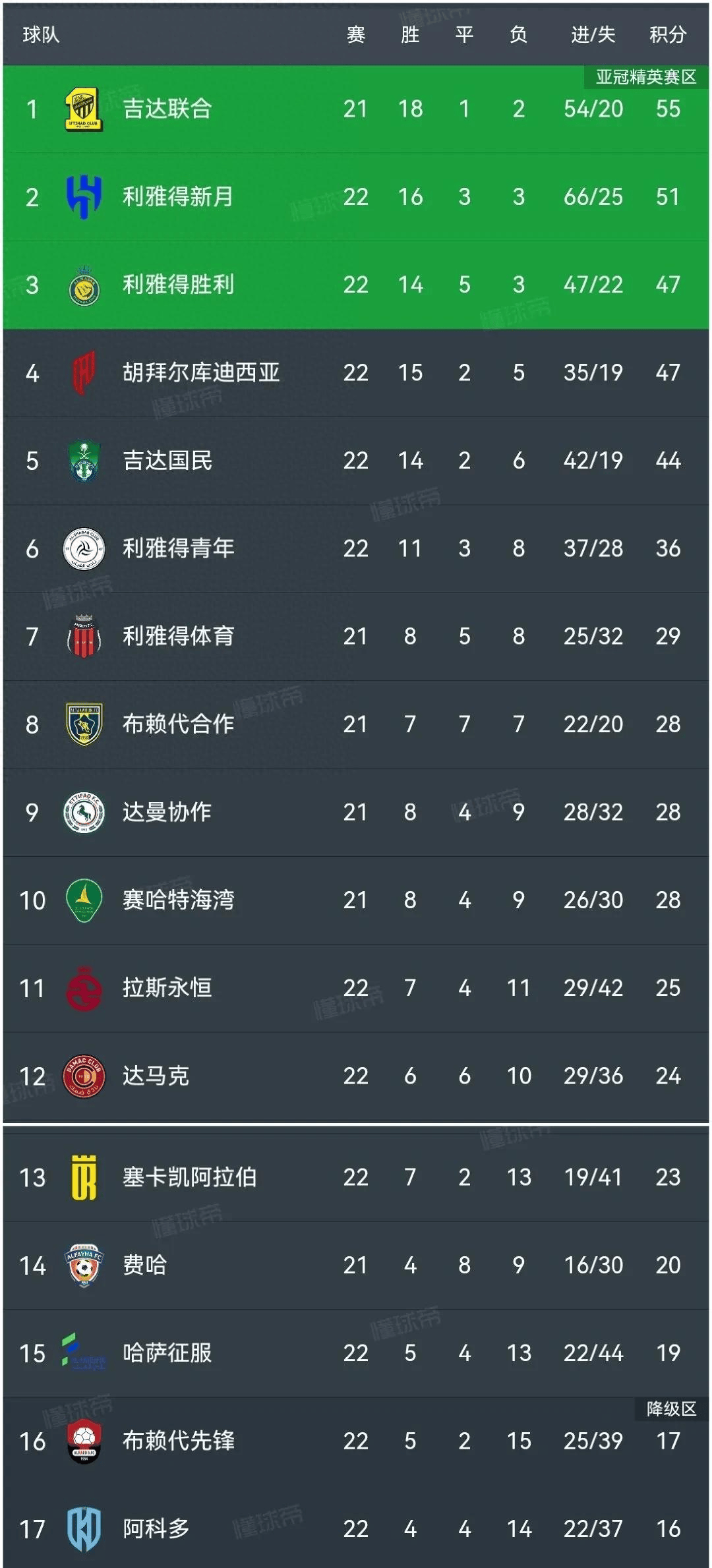
Task: Select the 利雅得新月 blue club logo
Action: point(86,198)
